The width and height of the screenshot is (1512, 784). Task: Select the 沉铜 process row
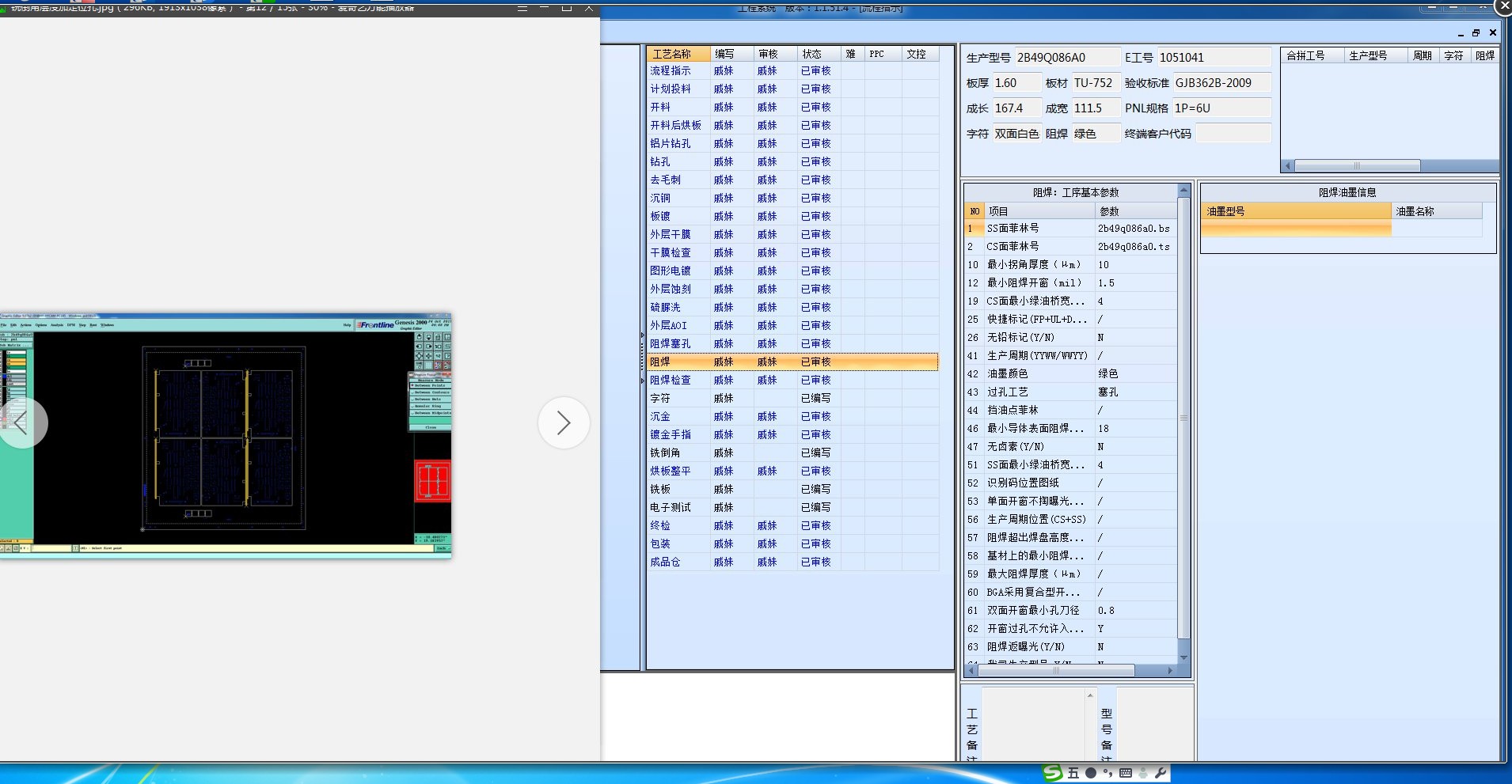pyautogui.click(x=792, y=199)
